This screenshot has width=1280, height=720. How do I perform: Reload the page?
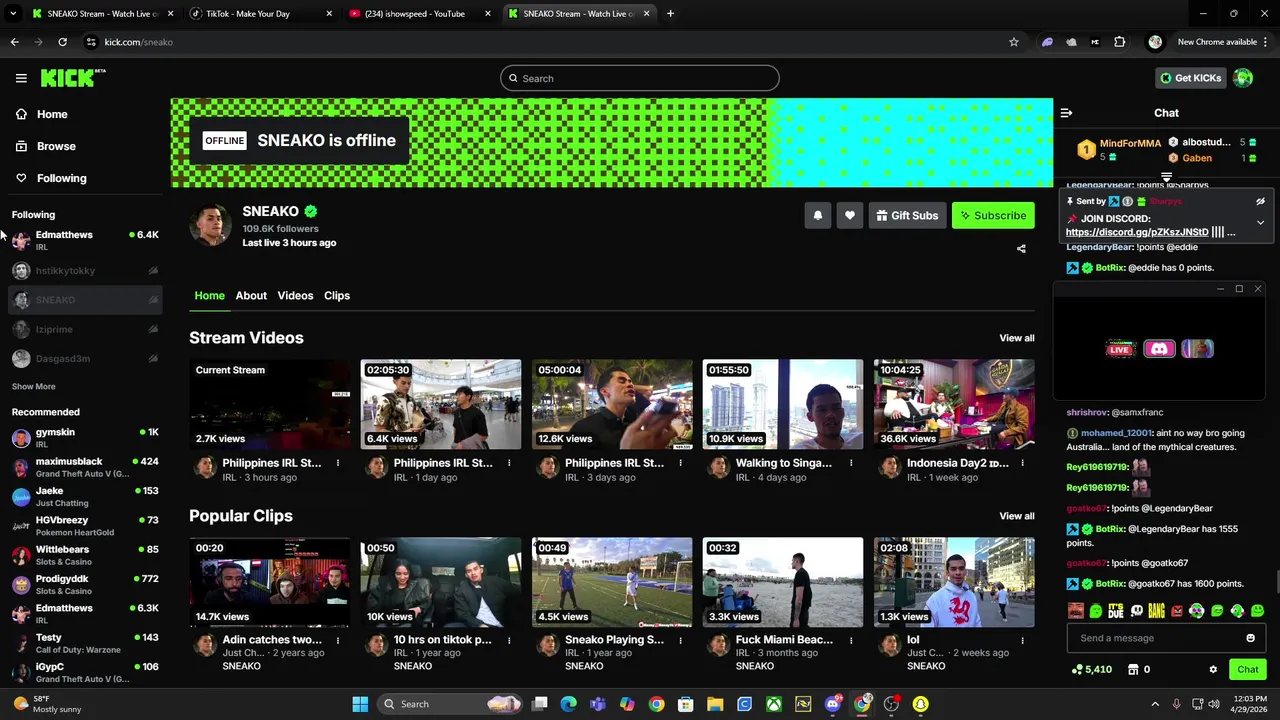point(62,42)
